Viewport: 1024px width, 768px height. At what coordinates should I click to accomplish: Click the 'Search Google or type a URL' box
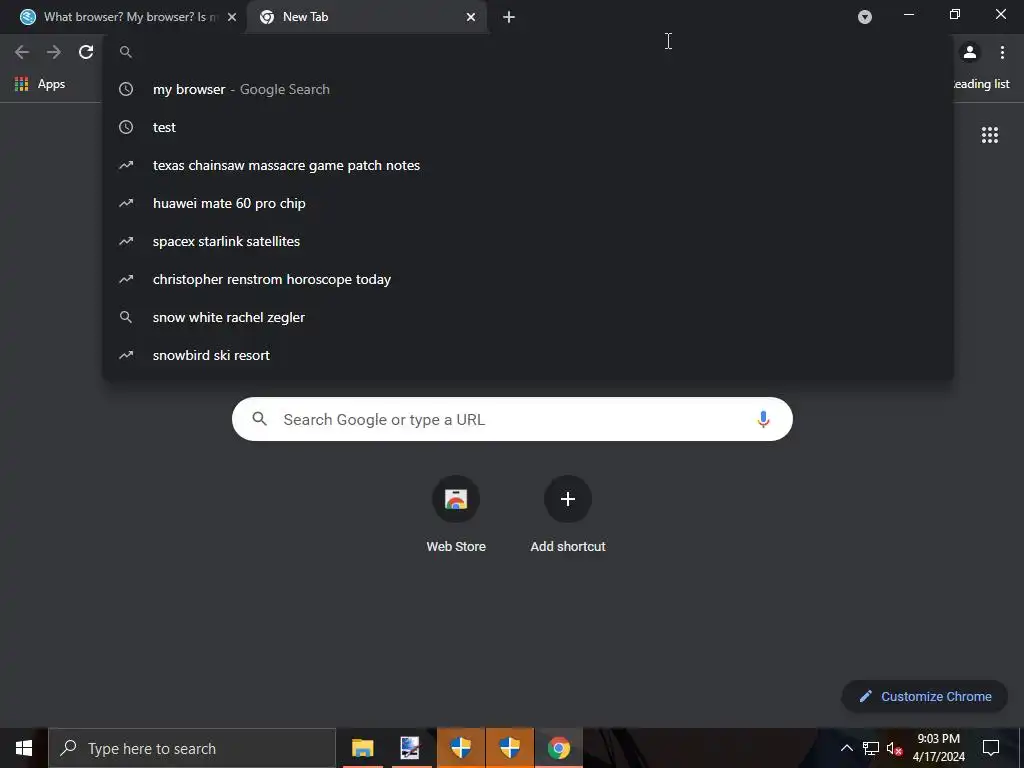pyautogui.click(x=512, y=419)
